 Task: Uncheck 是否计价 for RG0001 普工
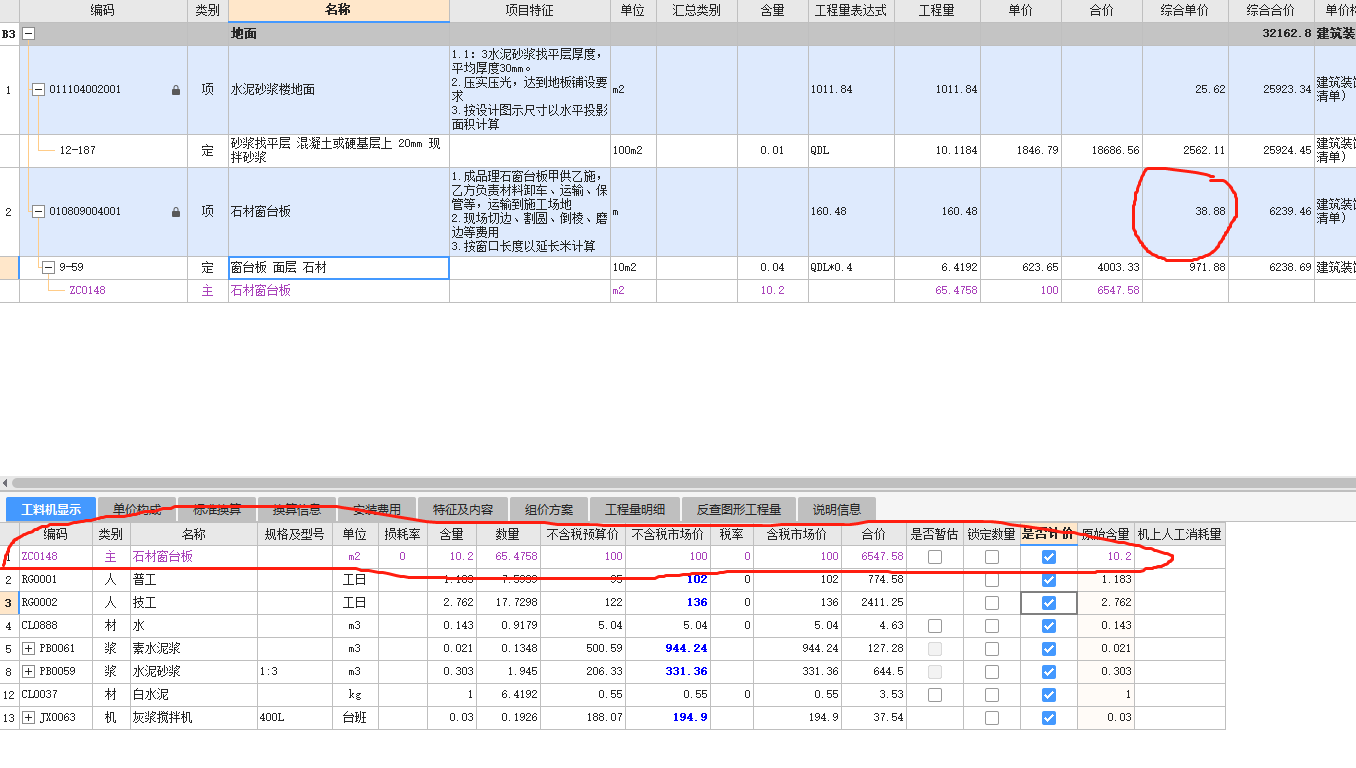coord(1049,580)
